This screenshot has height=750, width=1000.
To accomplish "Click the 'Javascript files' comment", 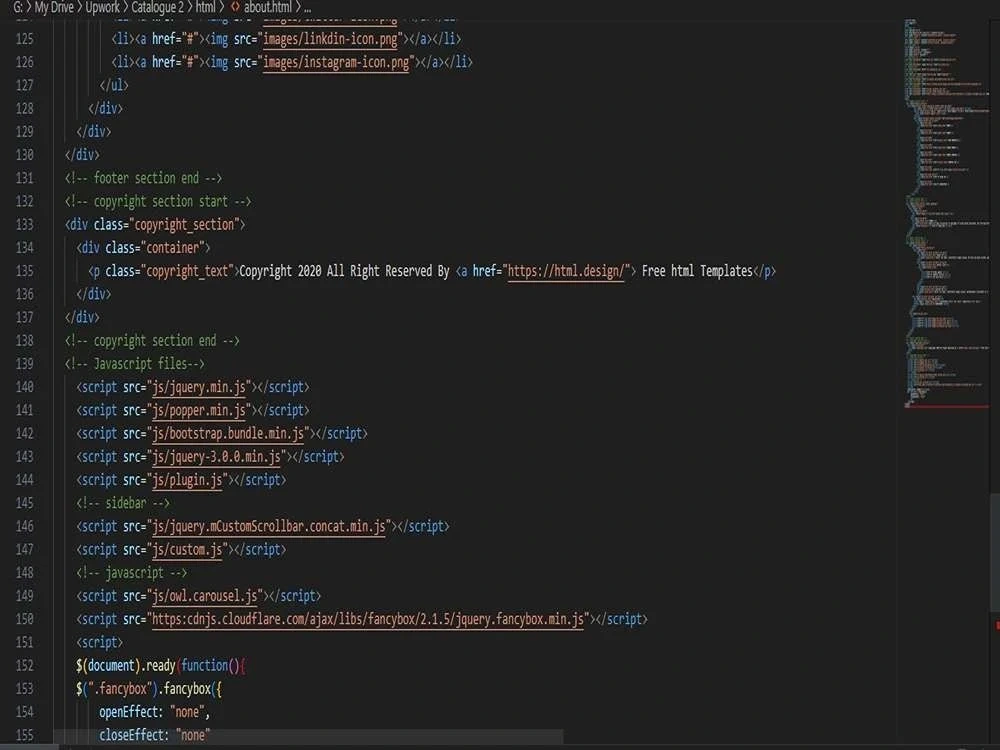I will coord(135,364).
